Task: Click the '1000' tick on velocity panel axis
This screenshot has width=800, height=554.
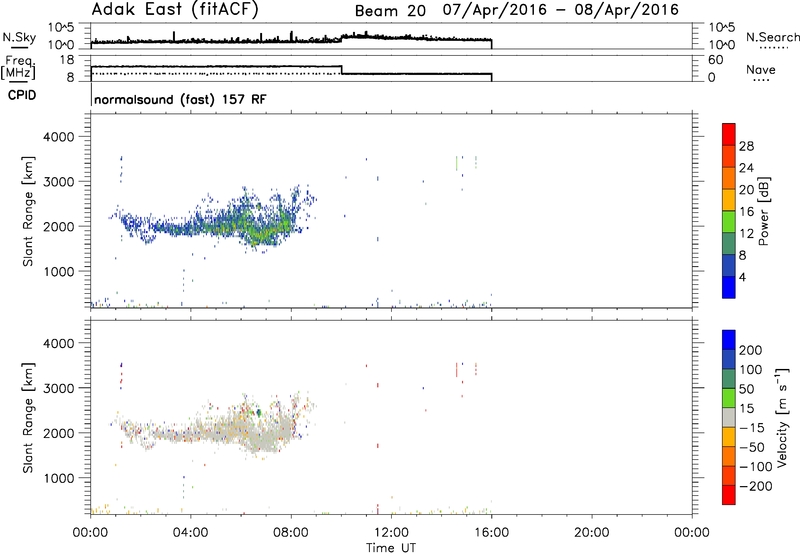Action: click(58, 478)
